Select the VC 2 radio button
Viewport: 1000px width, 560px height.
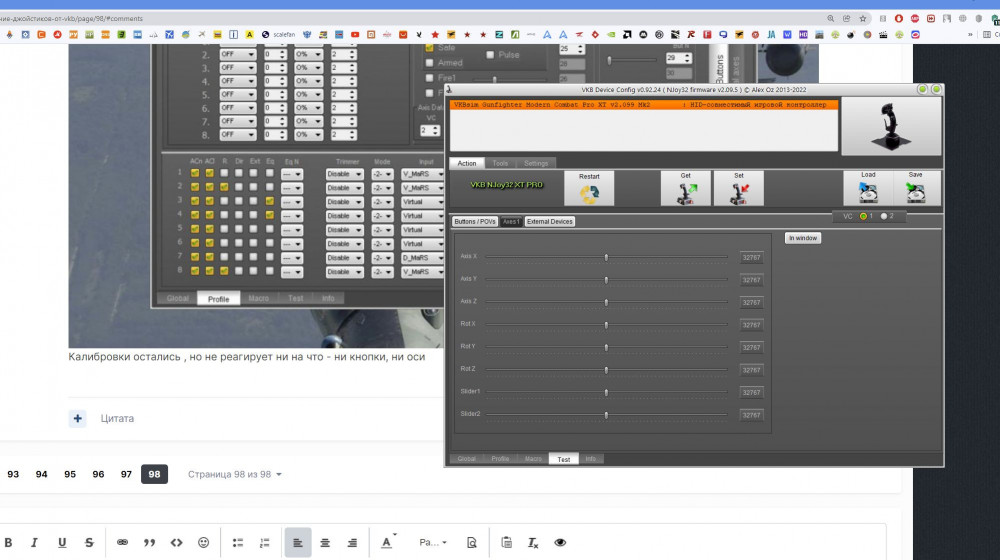click(884, 216)
